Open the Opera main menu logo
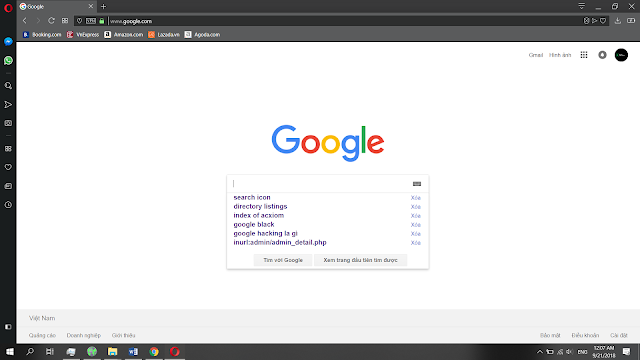Image resolution: width=640 pixels, height=360 pixels. (x=8, y=8)
